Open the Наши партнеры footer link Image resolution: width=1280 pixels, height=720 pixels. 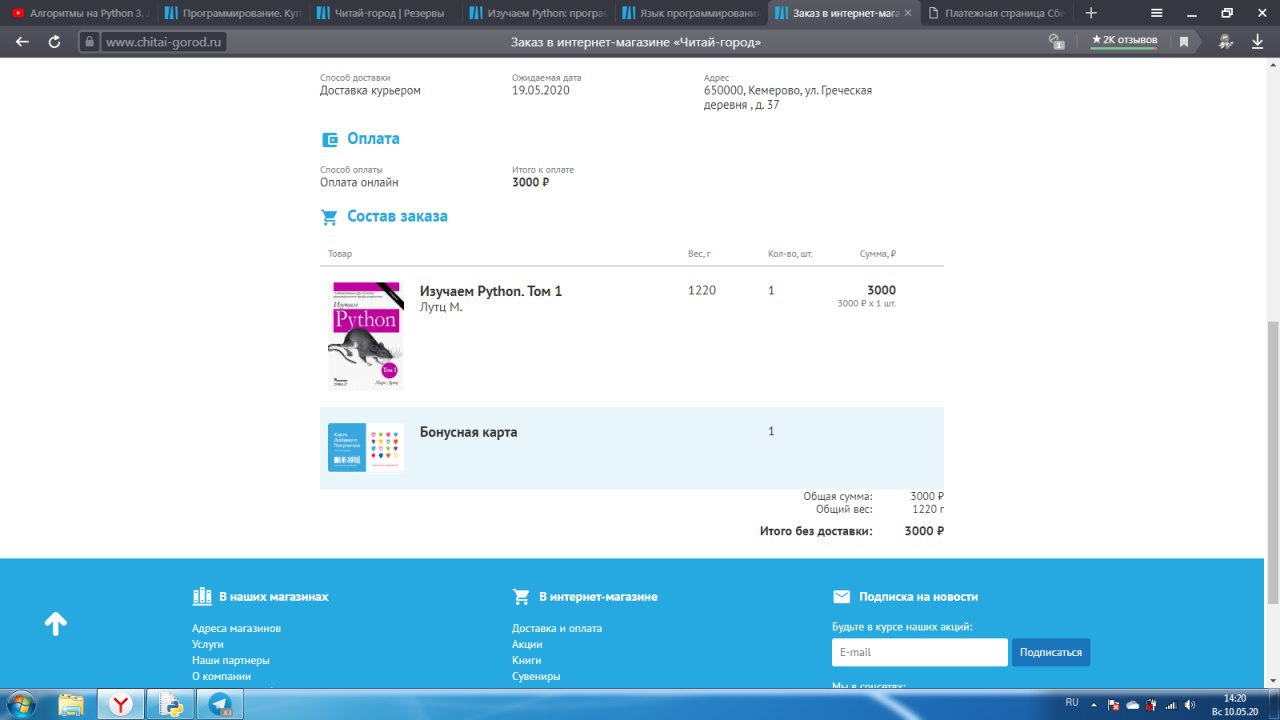(231, 660)
